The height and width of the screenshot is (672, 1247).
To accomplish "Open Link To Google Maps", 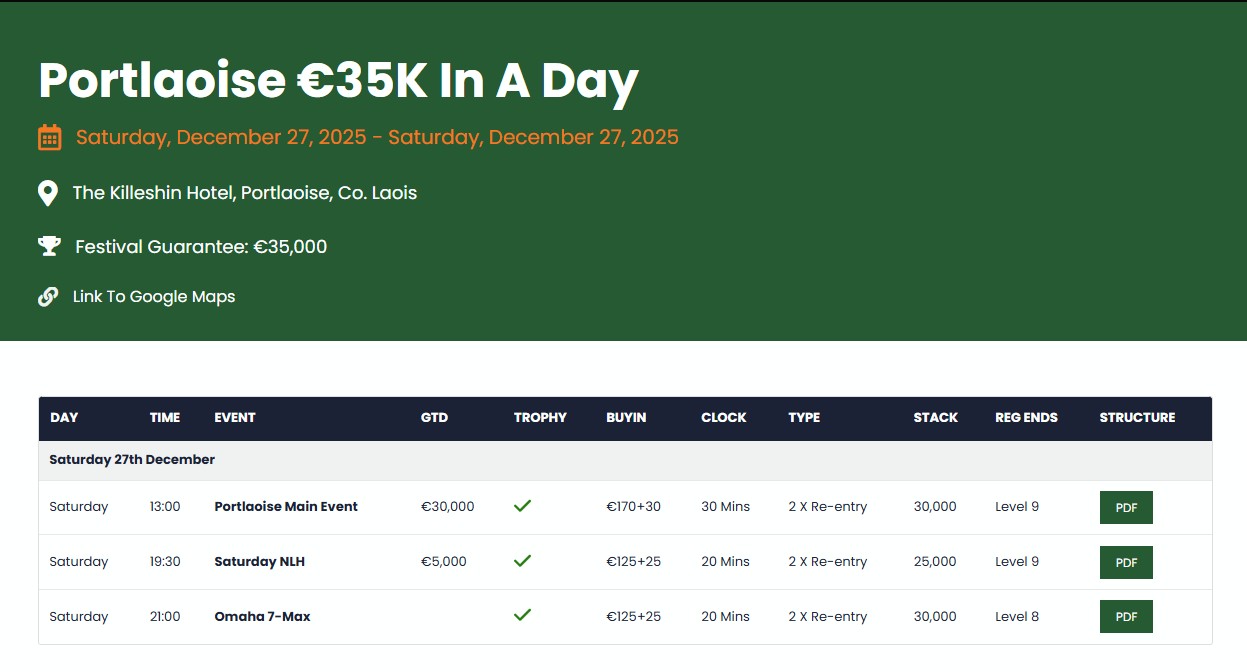I will (154, 297).
